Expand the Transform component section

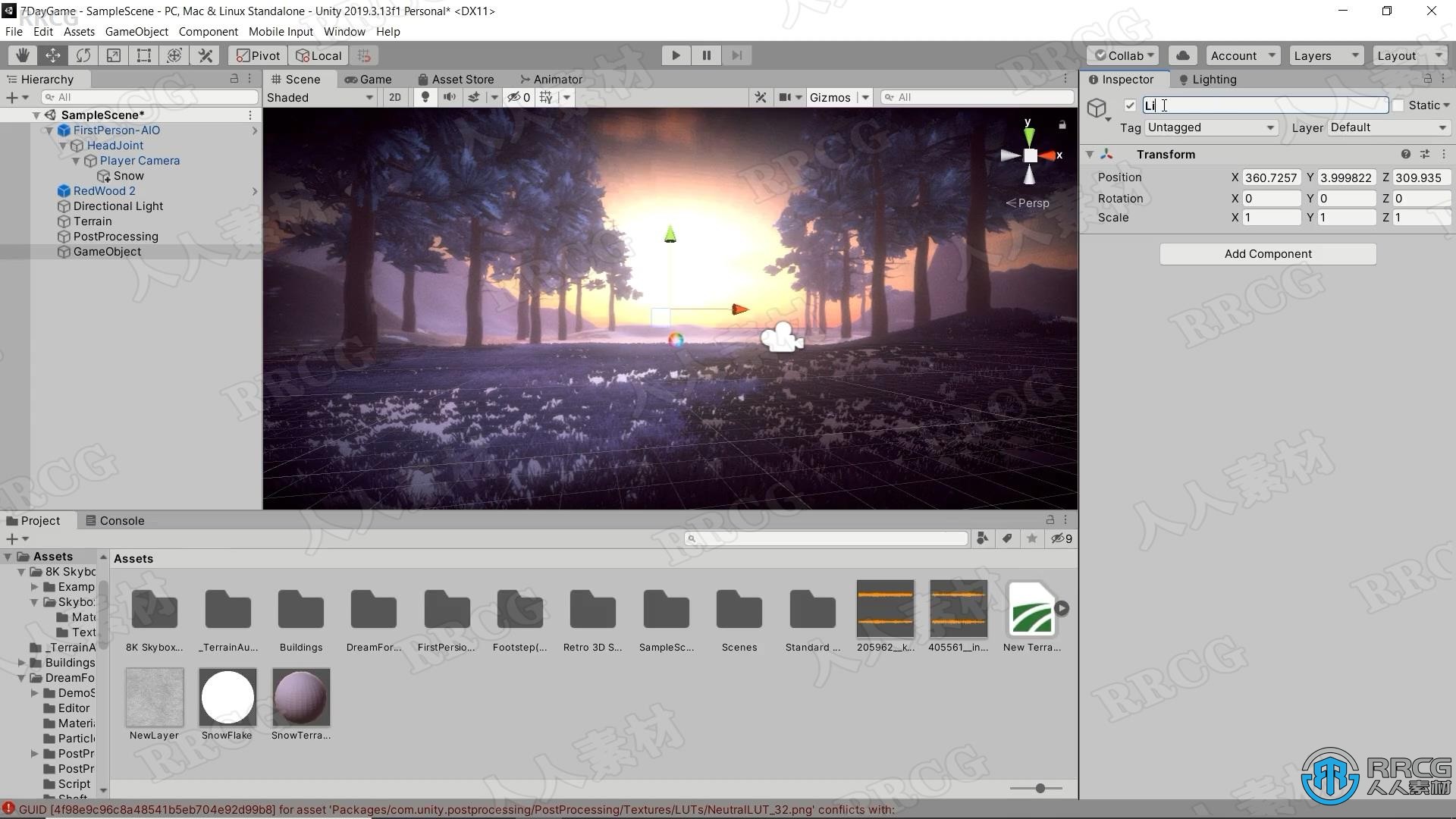coord(1091,153)
